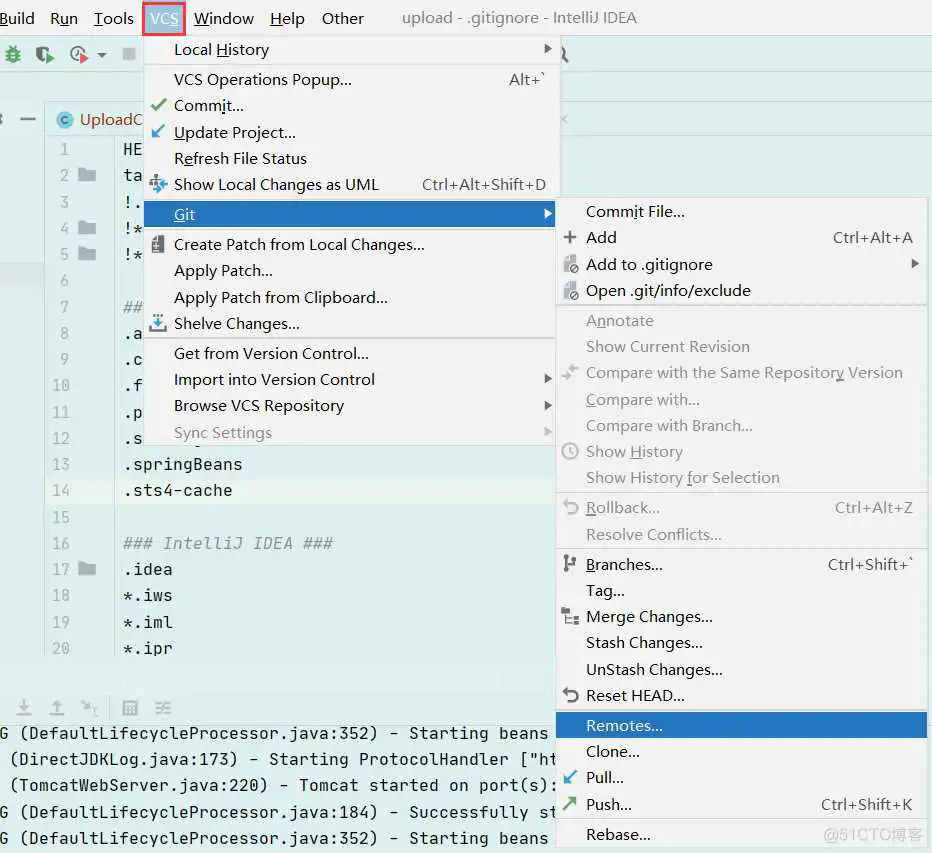The width and height of the screenshot is (932, 853).
Task: Click the calculator-style icon in Run panel toolbar
Action: (130, 708)
